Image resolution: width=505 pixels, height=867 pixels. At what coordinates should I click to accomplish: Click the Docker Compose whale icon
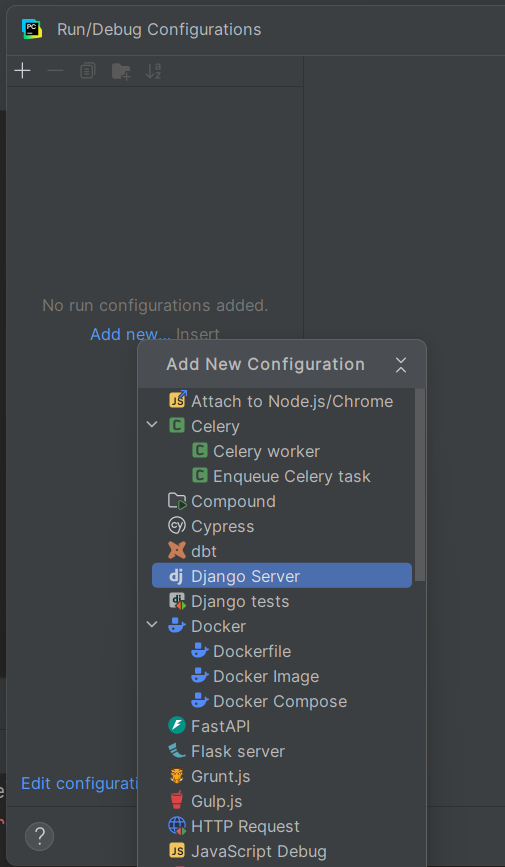(200, 701)
